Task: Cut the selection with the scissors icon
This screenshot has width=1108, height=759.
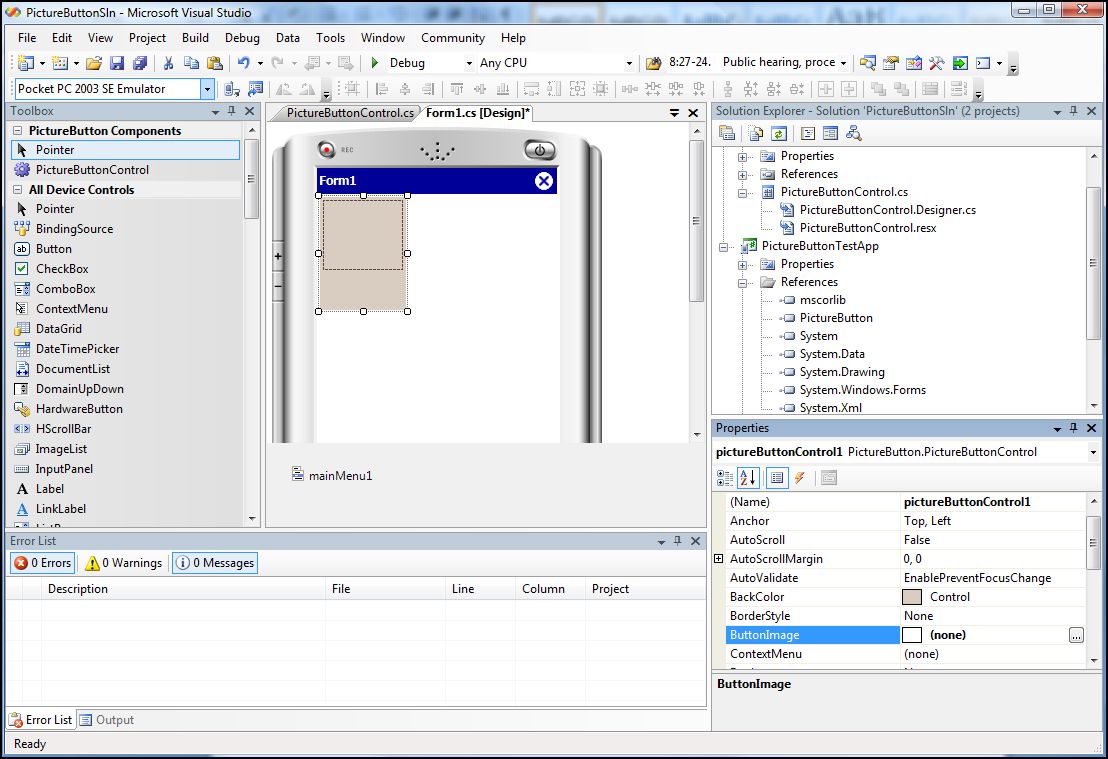Action: coord(168,63)
